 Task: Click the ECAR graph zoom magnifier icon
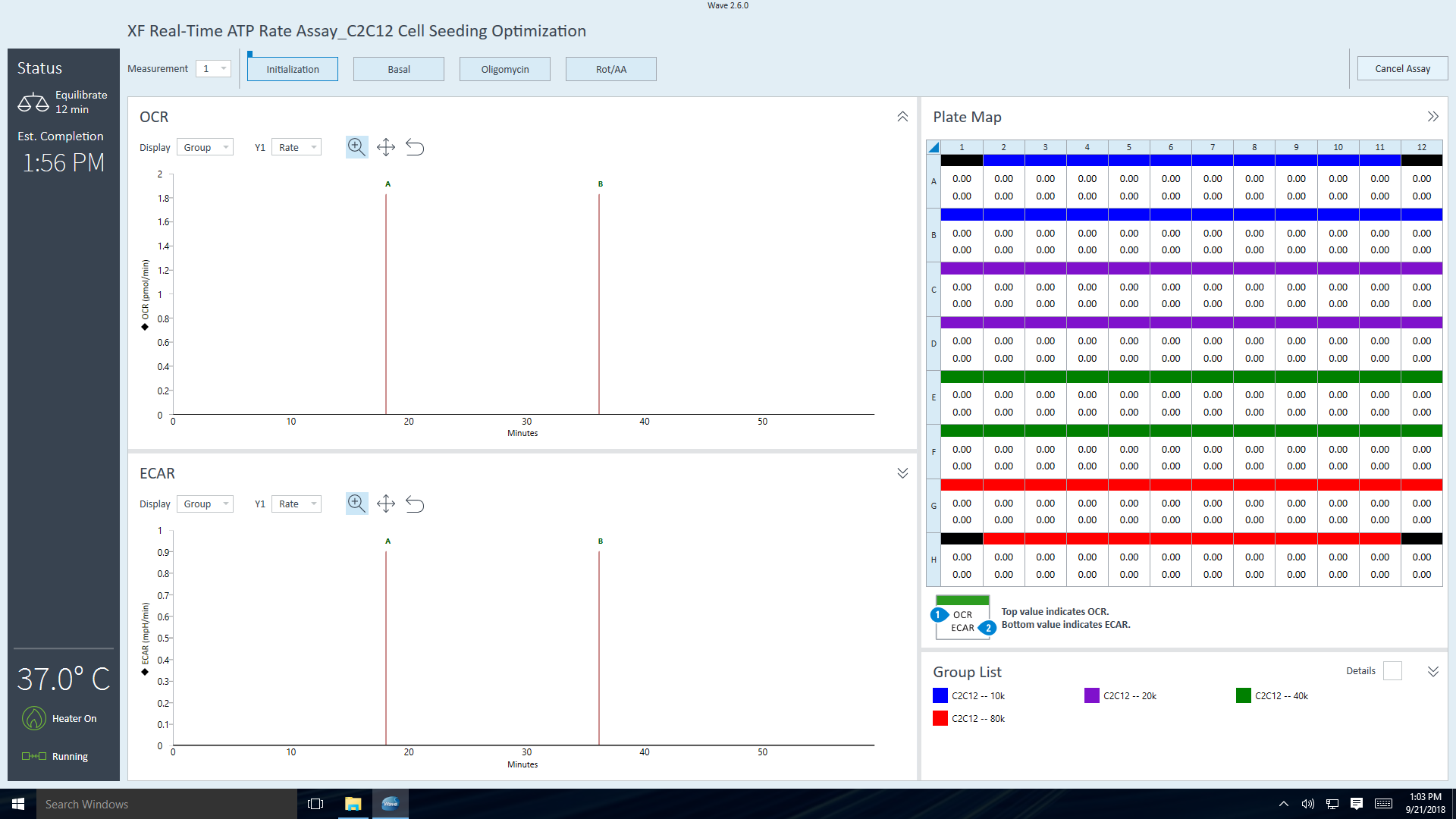pyautogui.click(x=356, y=504)
